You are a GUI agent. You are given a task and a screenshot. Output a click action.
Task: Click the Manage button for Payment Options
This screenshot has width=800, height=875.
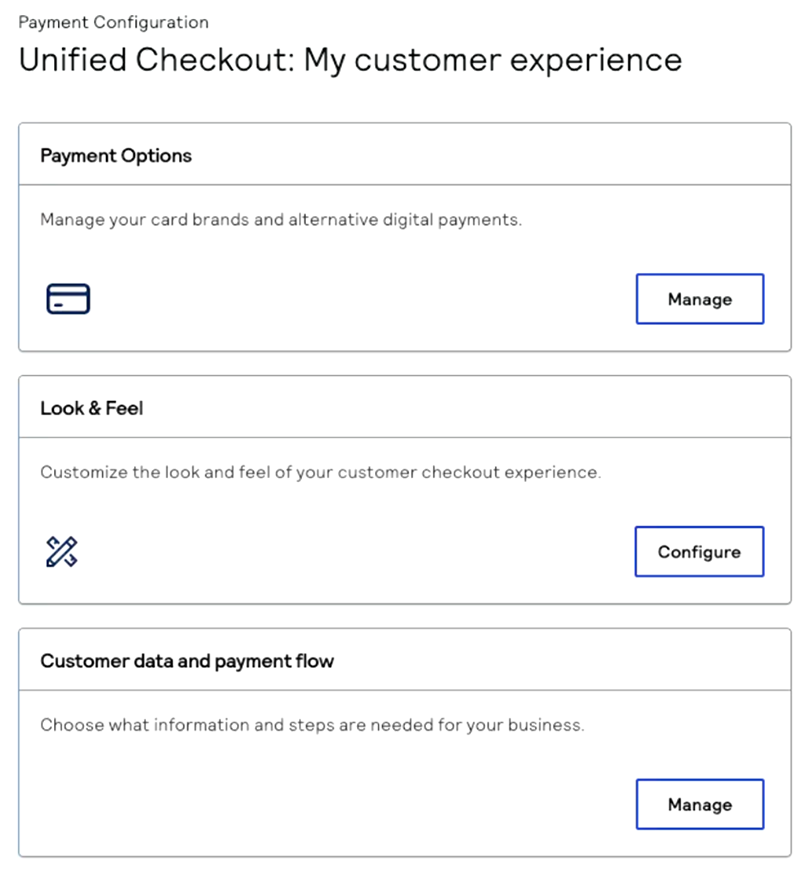pos(699,299)
